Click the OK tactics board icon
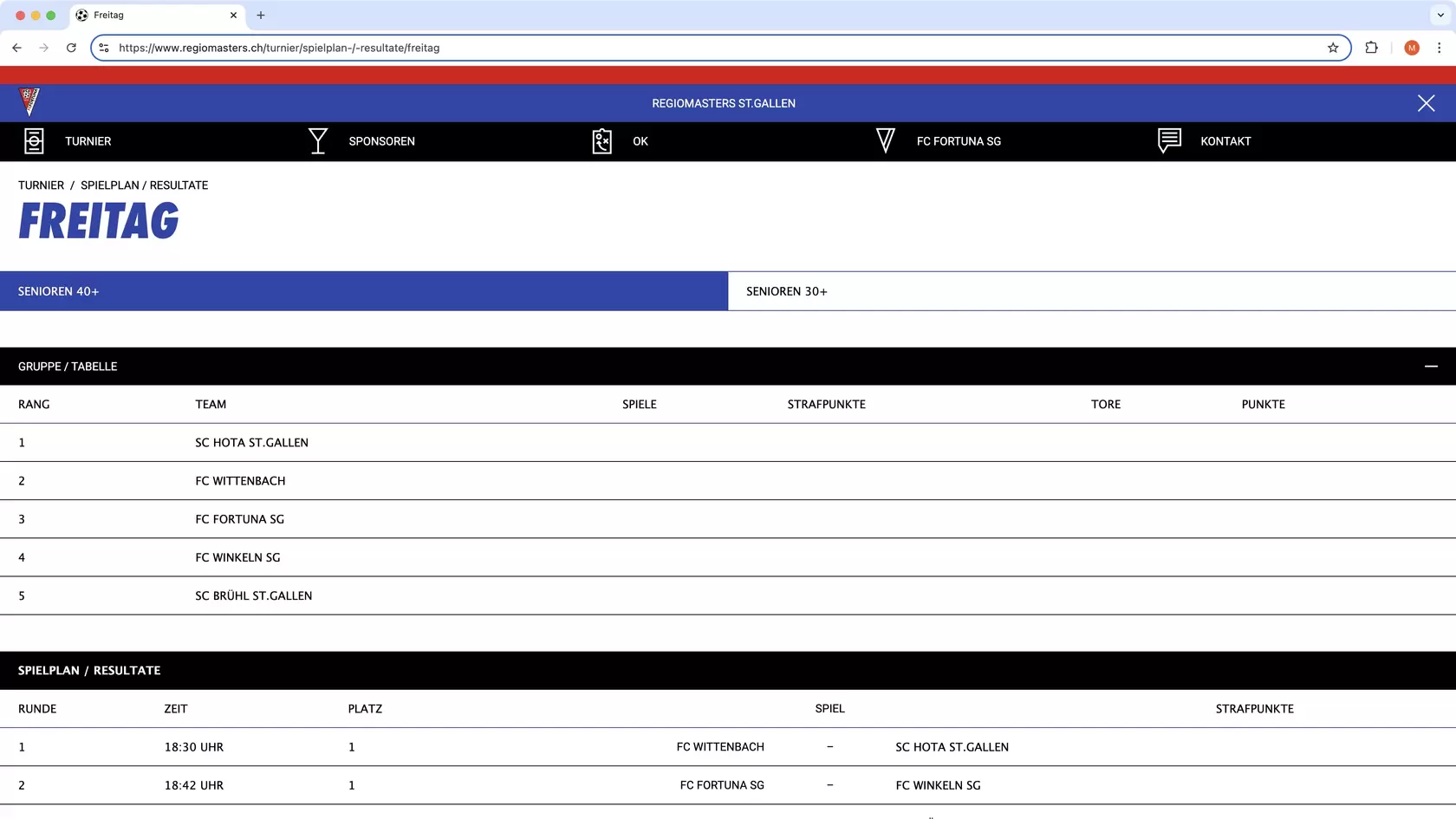 point(601,141)
